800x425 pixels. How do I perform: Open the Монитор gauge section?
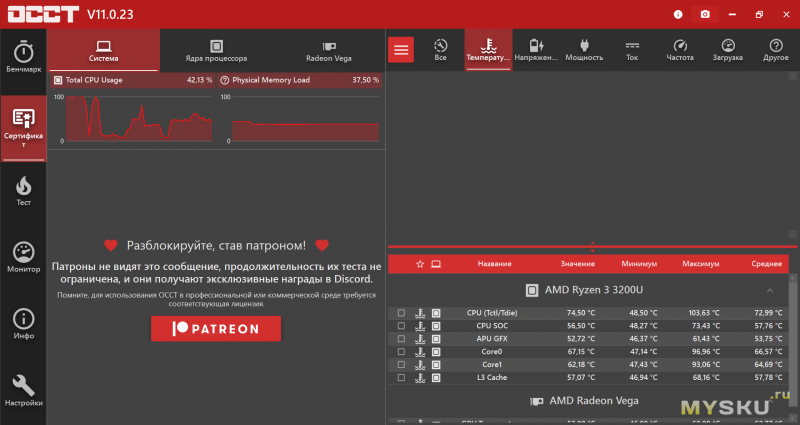(x=23, y=258)
